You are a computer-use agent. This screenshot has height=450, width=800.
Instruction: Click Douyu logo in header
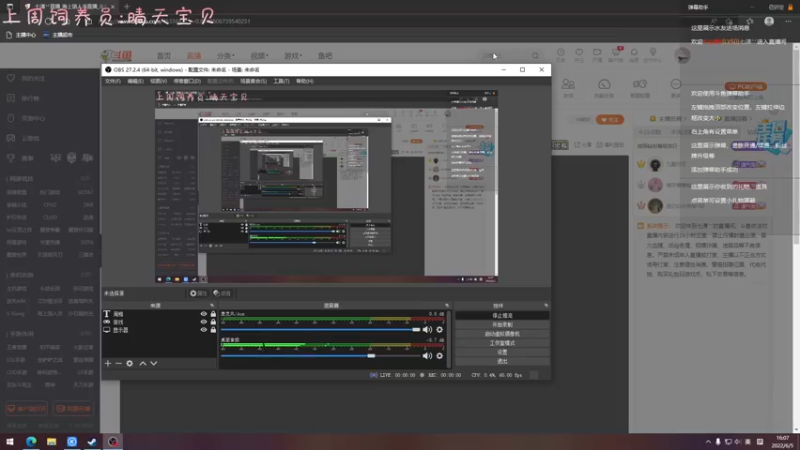(117, 56)
